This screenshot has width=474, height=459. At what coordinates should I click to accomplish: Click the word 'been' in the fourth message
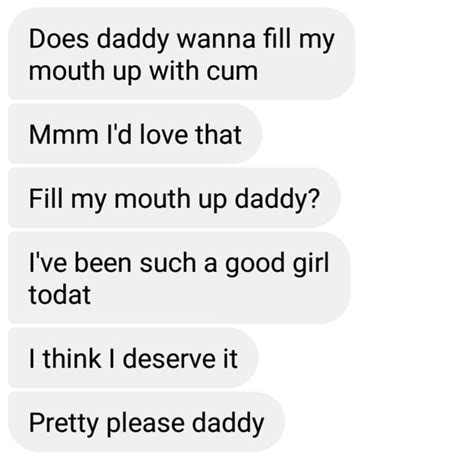click(103, 263)
